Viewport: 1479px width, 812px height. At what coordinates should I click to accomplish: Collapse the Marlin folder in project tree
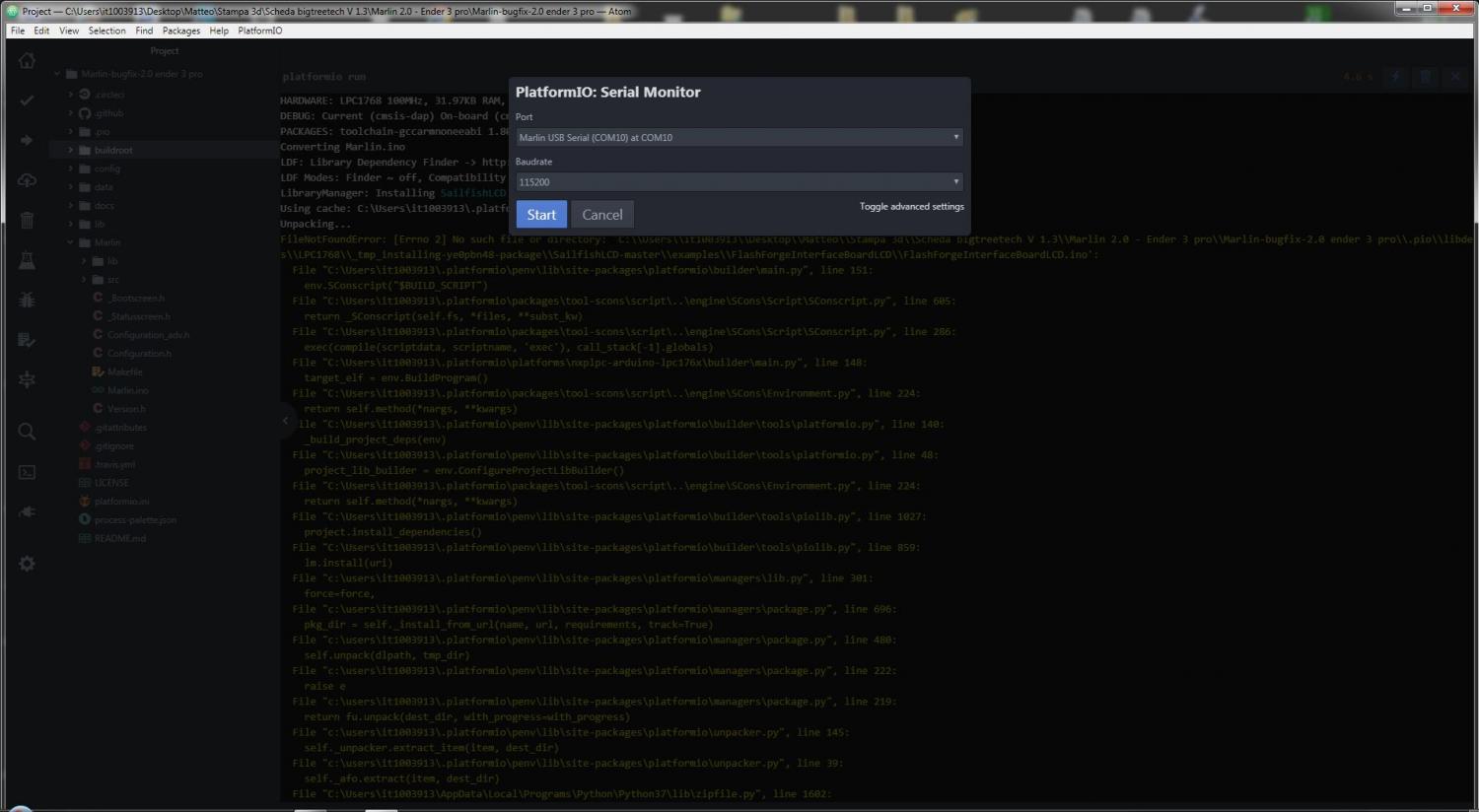pyautogui.click(x=106, y=242)
